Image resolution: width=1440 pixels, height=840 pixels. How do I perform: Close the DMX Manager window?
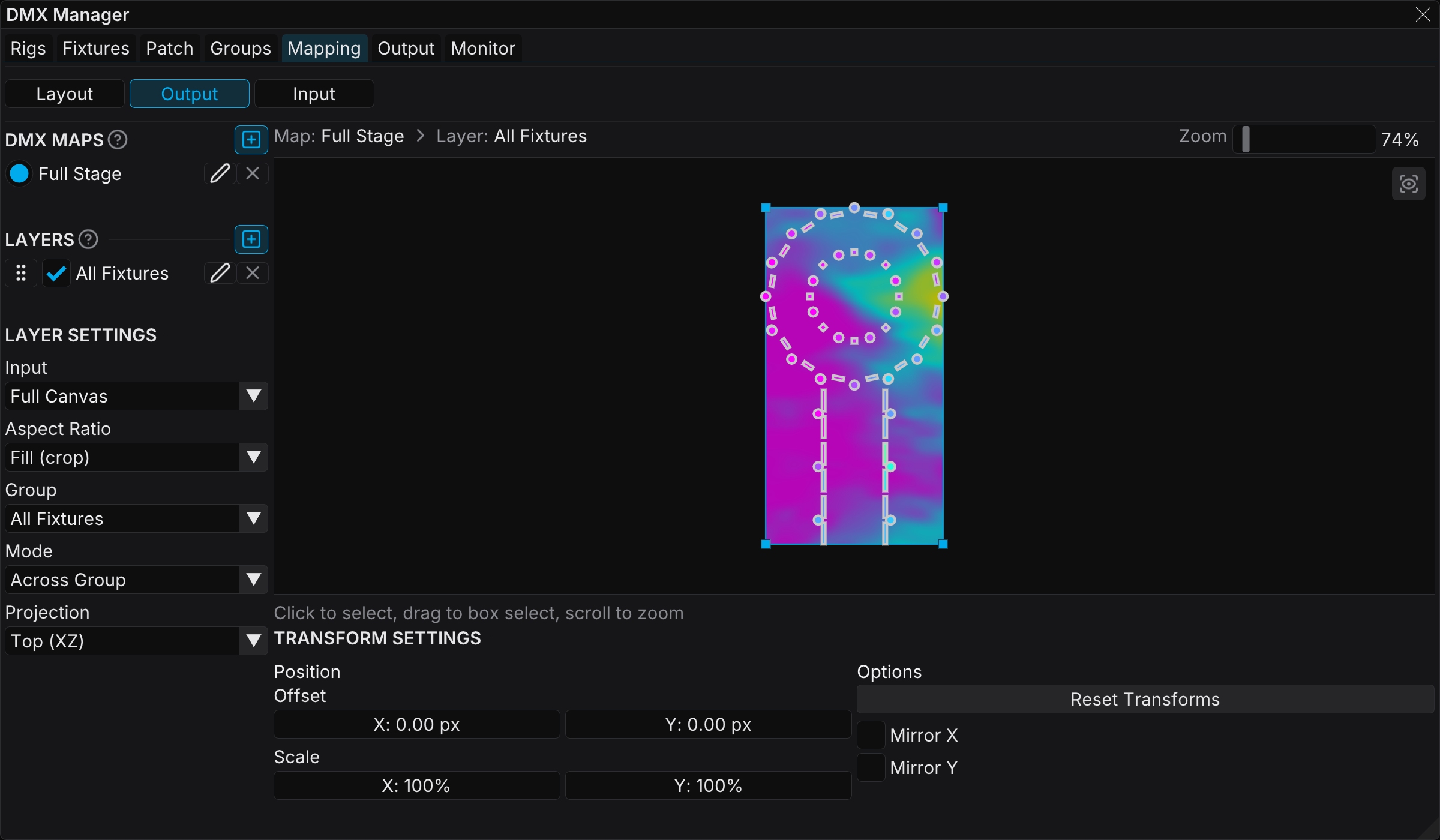click(x=1423, y=14)
